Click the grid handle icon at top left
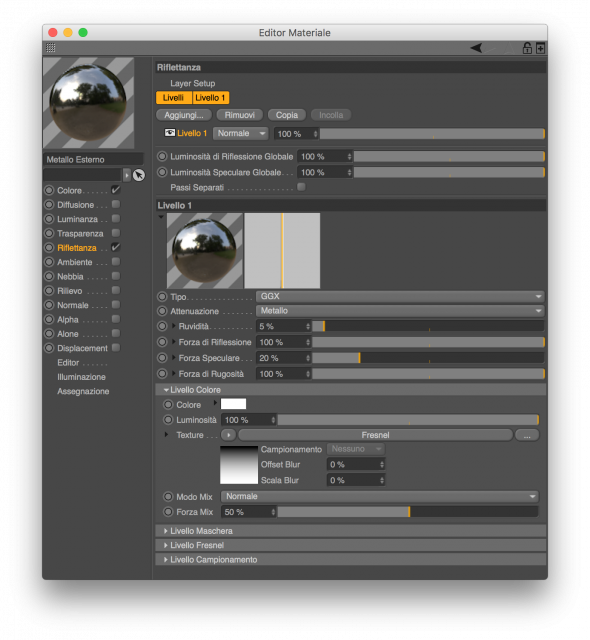The width and height of the screenshot is (590, 640). tap(51, 48)
